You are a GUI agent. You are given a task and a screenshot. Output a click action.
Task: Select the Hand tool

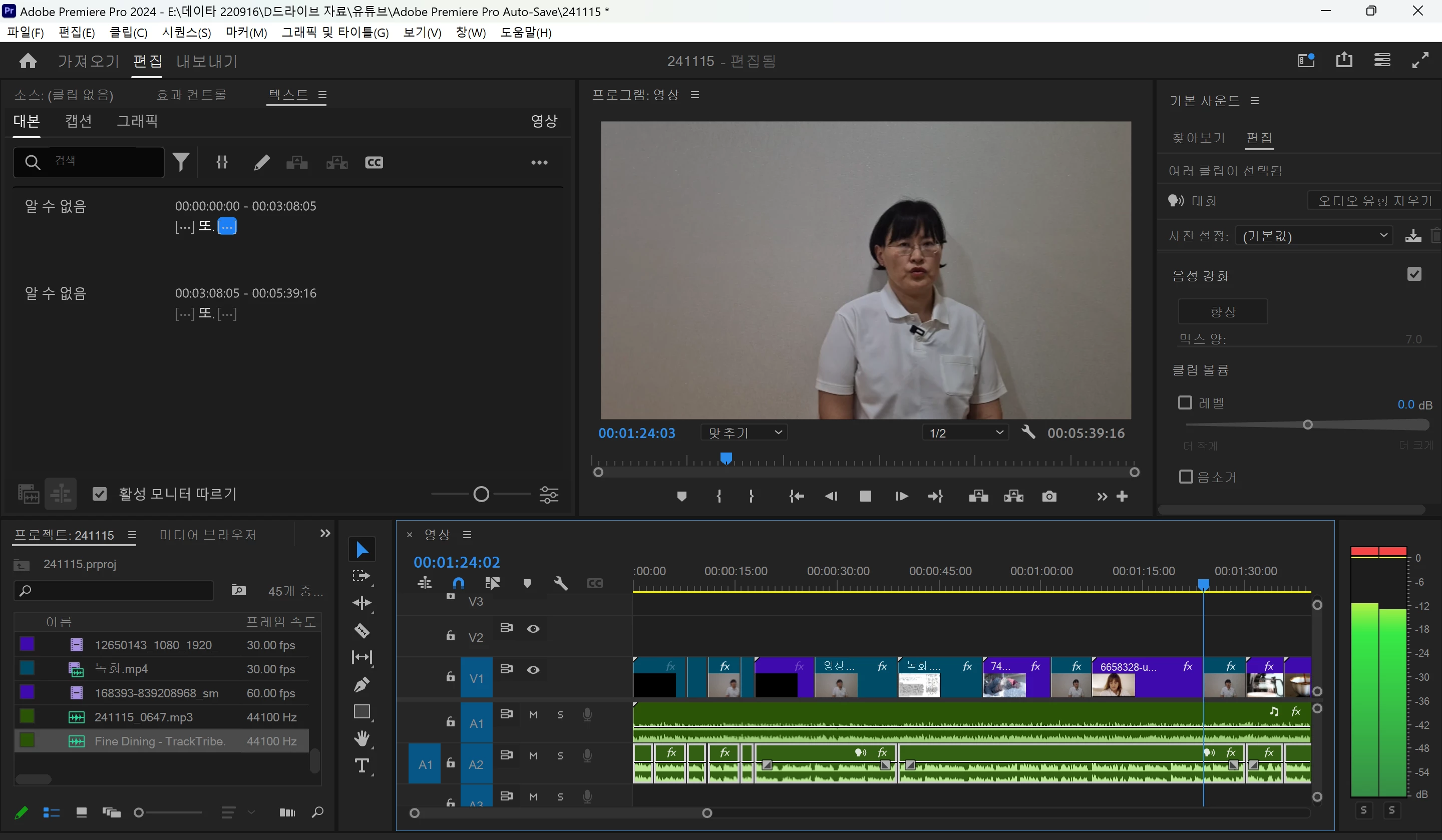[362, 738]
